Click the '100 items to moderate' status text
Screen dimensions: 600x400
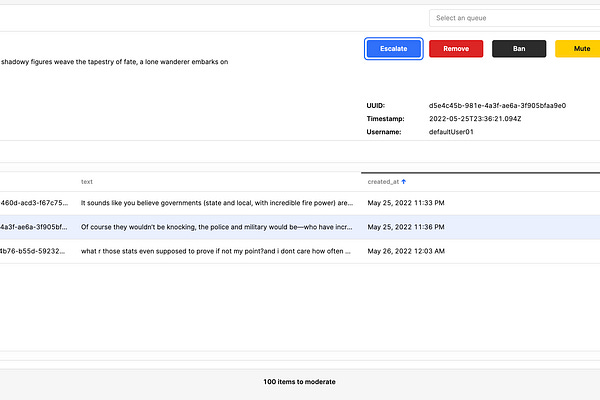click(299, 382)
